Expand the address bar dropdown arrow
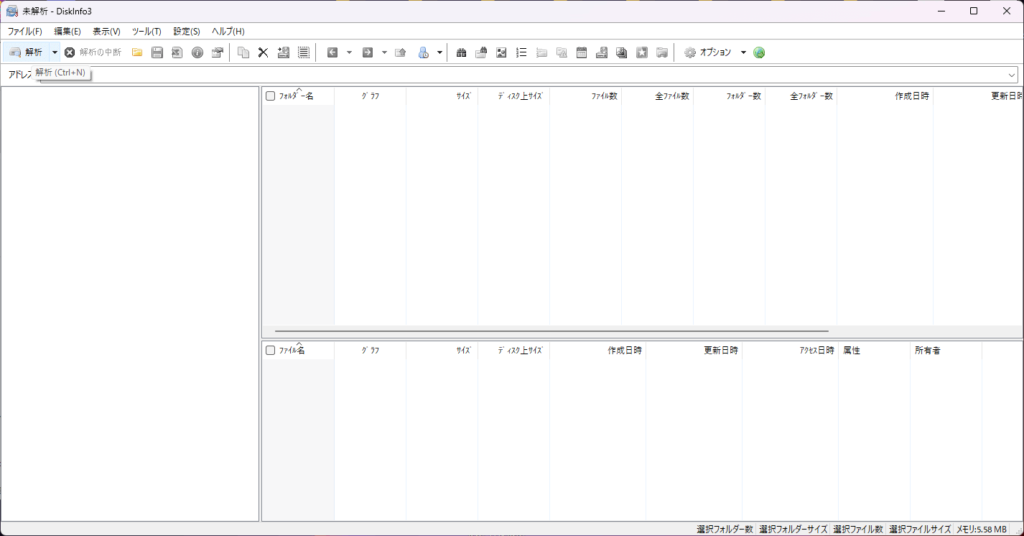The image size is (1024, 536). tap(1012, 75)
